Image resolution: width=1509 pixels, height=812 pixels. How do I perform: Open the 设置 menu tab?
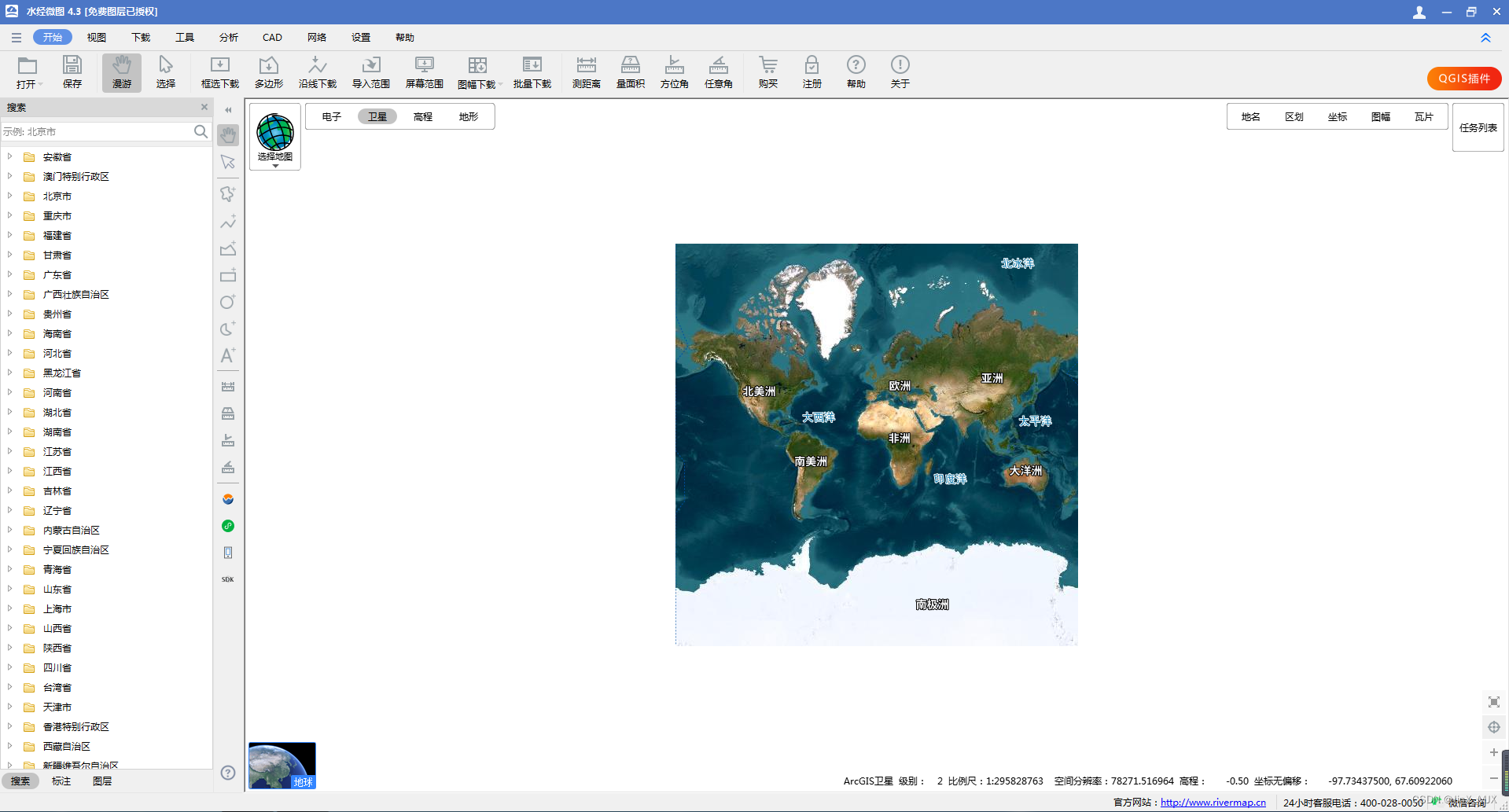tap(361, 37)
